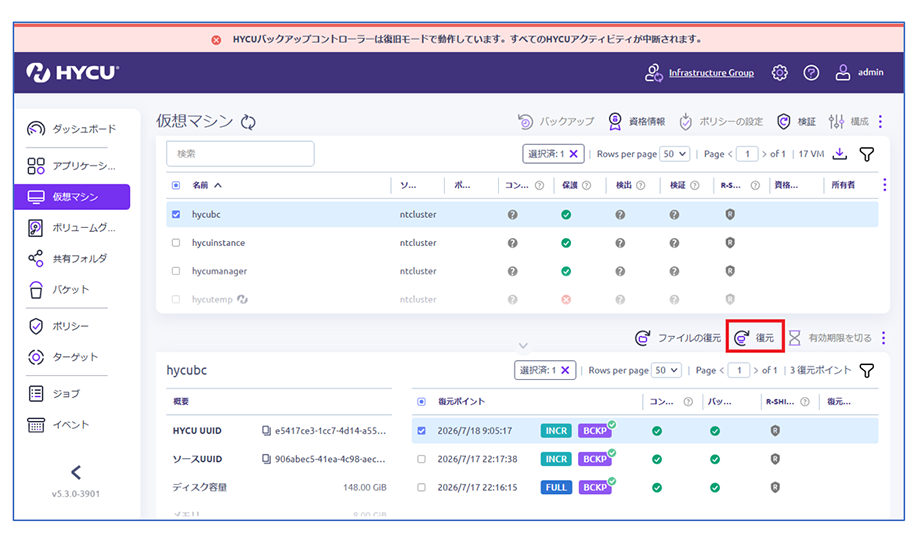Click the help icon beside 検証 column
Screen dimensions: 920x550
695,185
